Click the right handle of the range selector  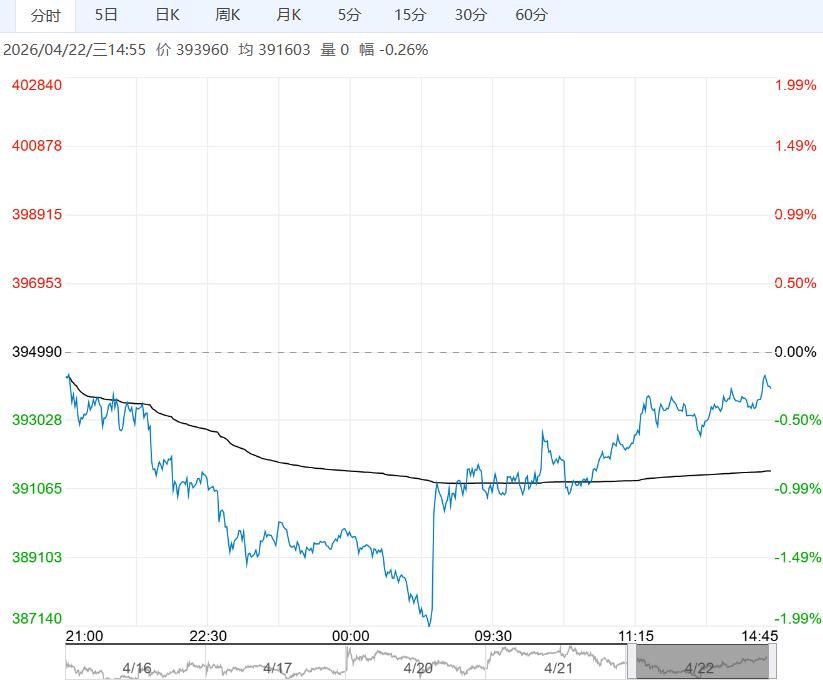tap(773, 662)
